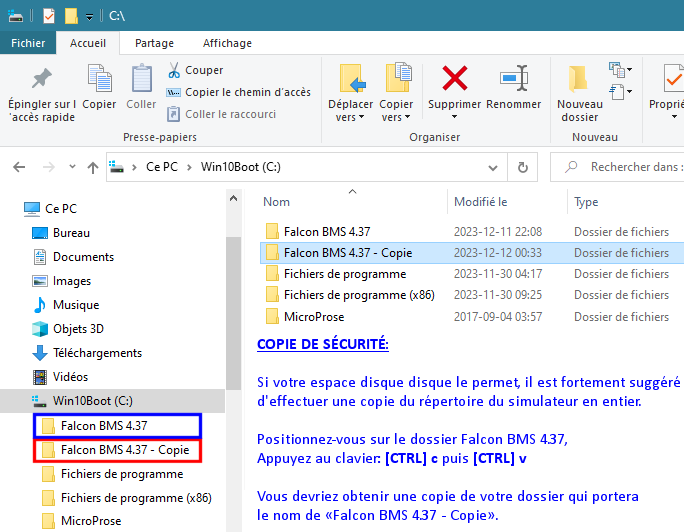
Task: Go up one folder level arrow
Action: tap(91, 168)
